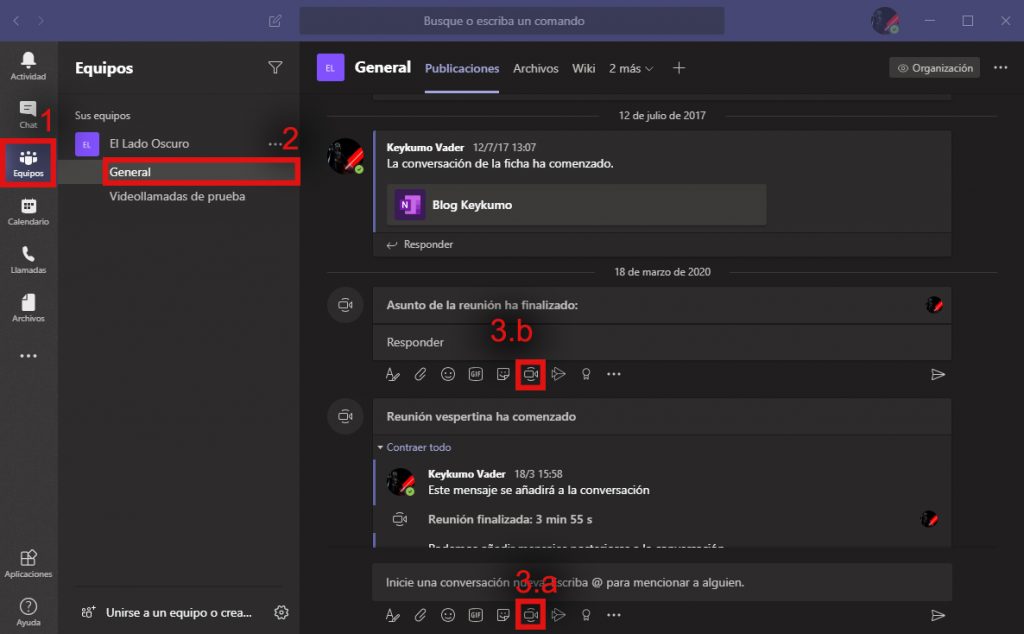Screen dimensions: 1024x634
Task: Reply to the finished meeting with Responder
Action: tap(417, 342)
